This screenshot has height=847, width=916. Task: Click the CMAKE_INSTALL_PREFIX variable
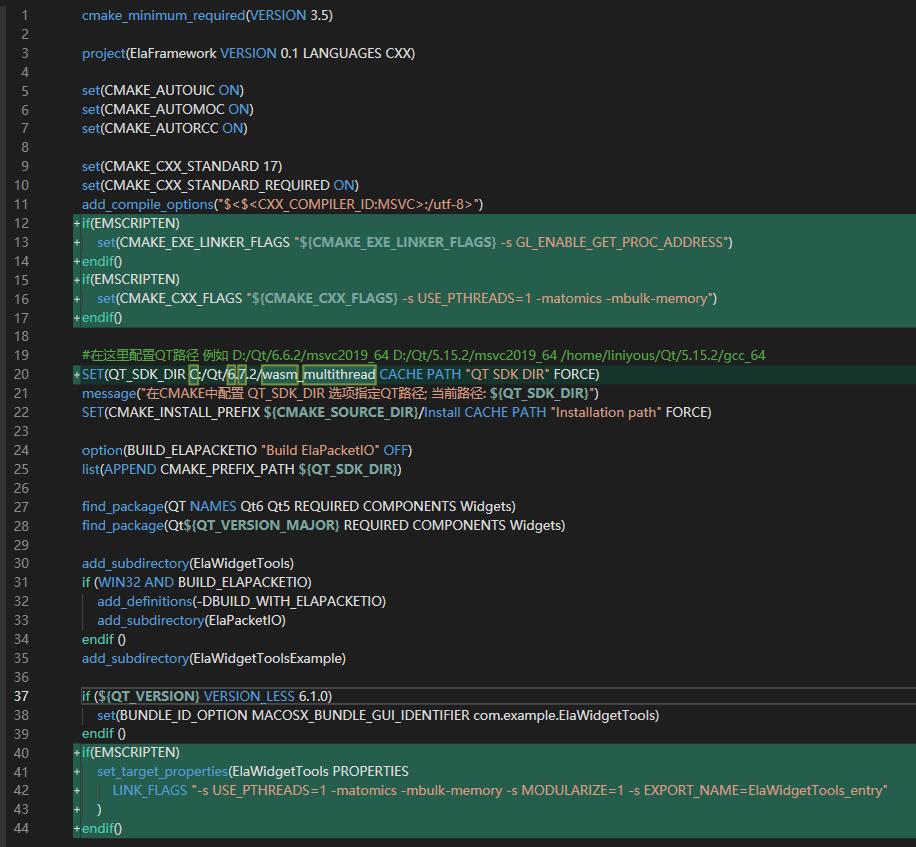pos(183,412)
